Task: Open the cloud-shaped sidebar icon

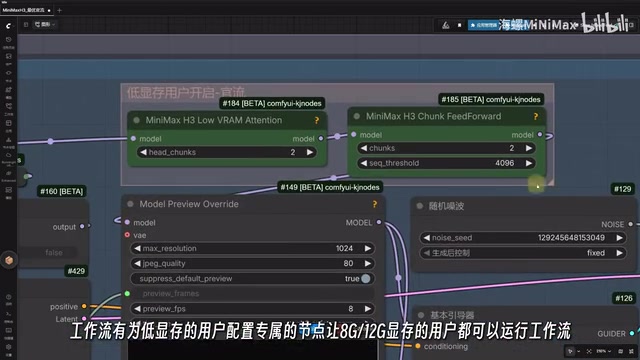Action: pyautogui.click(x=9, y=156)
